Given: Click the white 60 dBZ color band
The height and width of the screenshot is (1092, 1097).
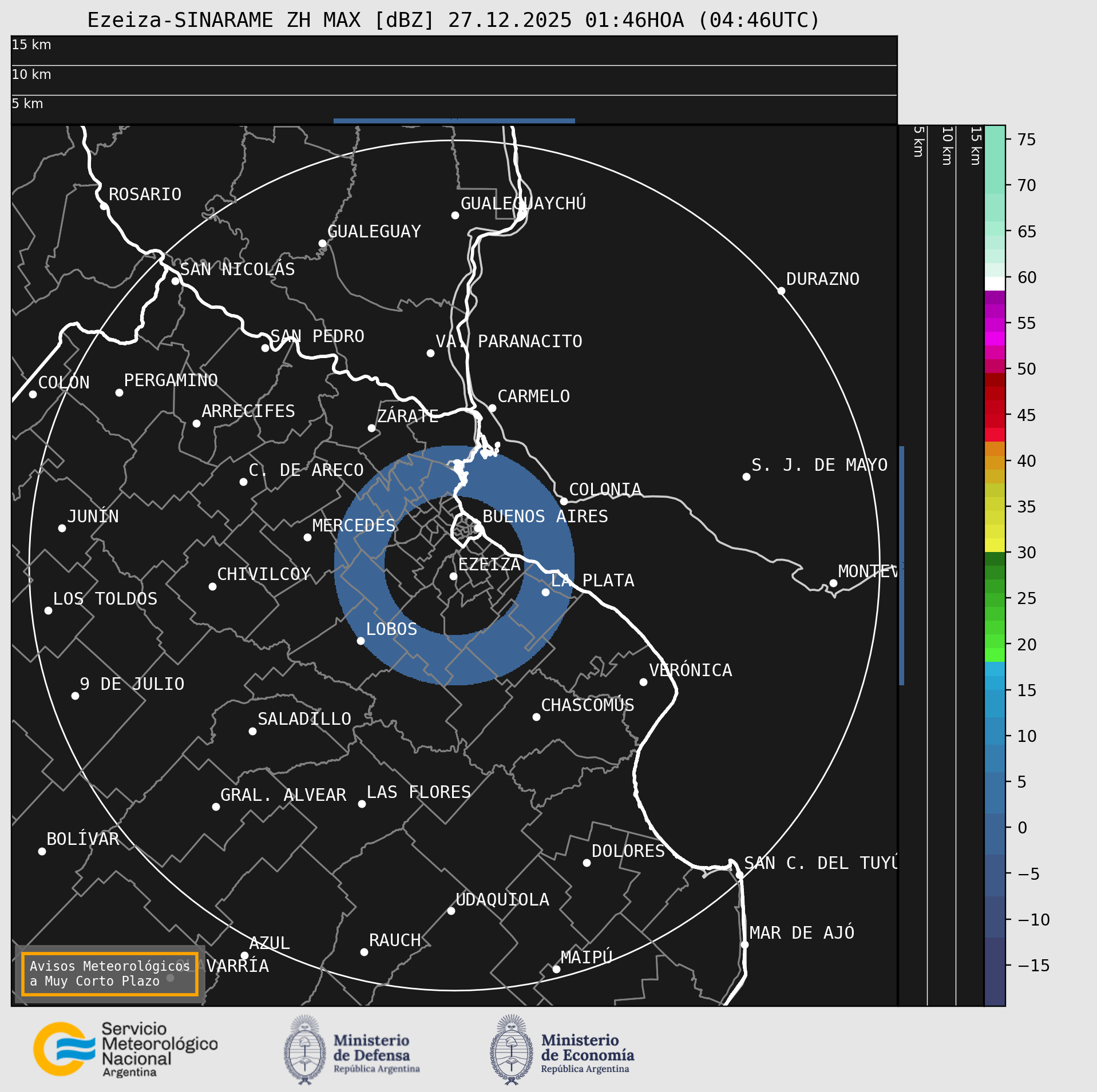Looking at the screenshot, I should pyautogui.click(x=995, y=284).
